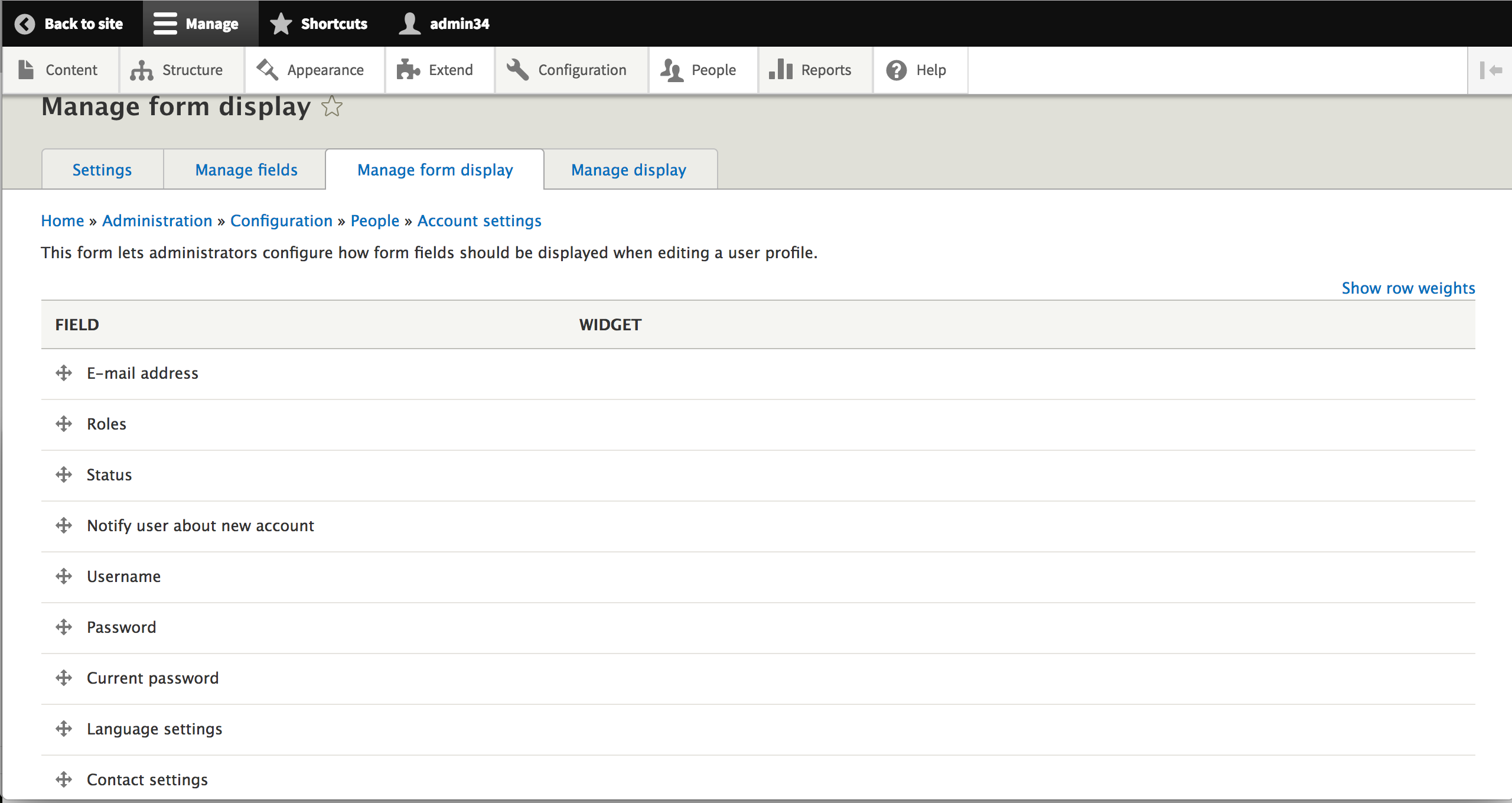Image resolution: width=1512 pixels, height=803 pixels.
Task: Click the drag handle icon for Language settings
Action: click(63, 728)
